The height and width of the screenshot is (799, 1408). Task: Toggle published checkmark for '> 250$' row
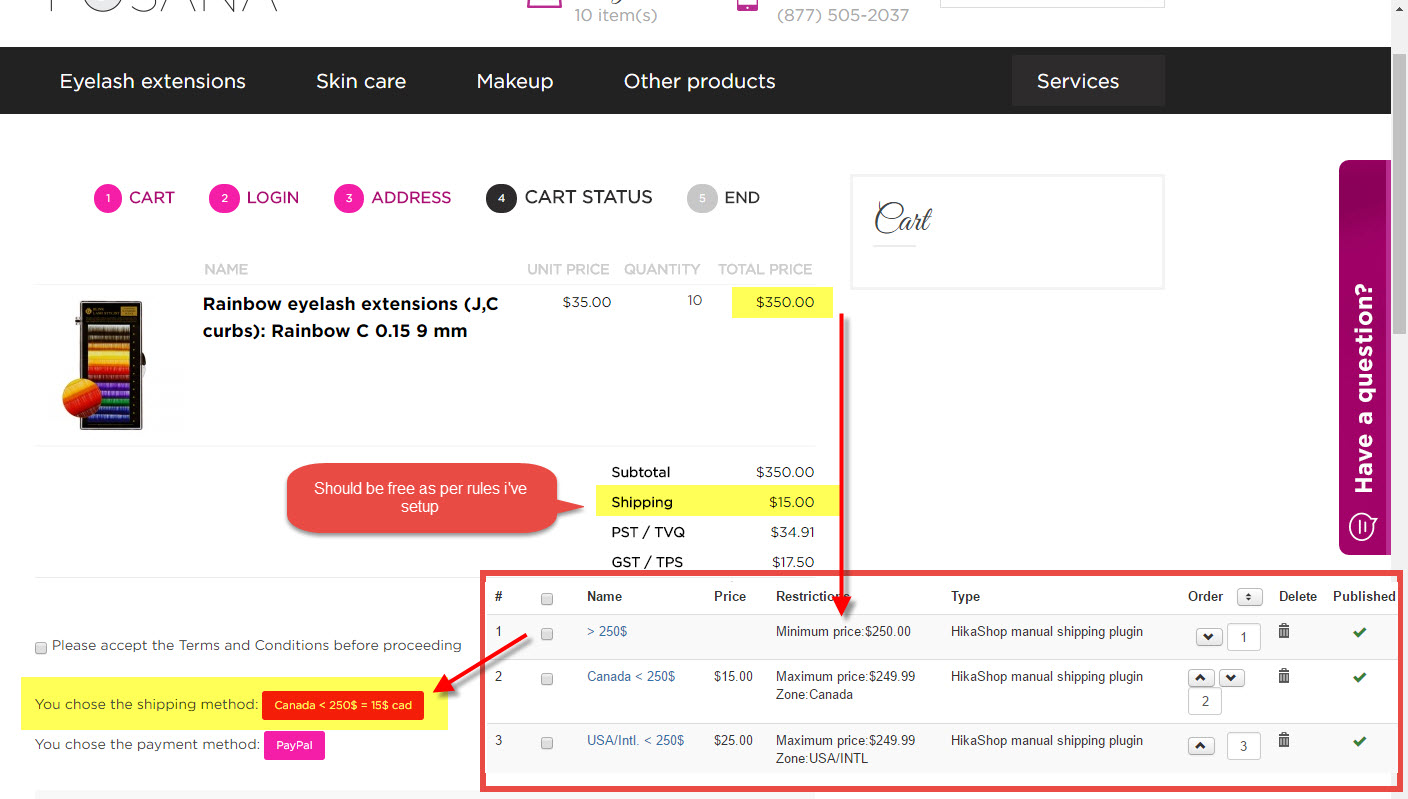pos(1360,632)
